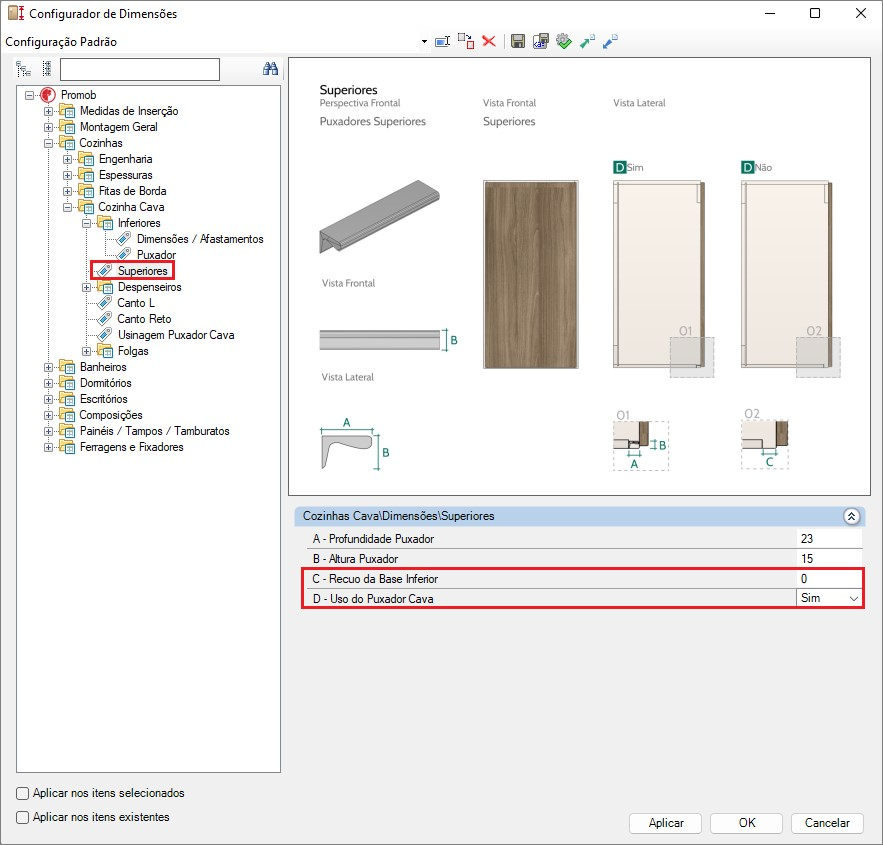Image resolution: width=883 pixels, height=845 pixels.
Task: Open the 'Uso do Puxador Cava' dropdown
Action: click(853, 598)
